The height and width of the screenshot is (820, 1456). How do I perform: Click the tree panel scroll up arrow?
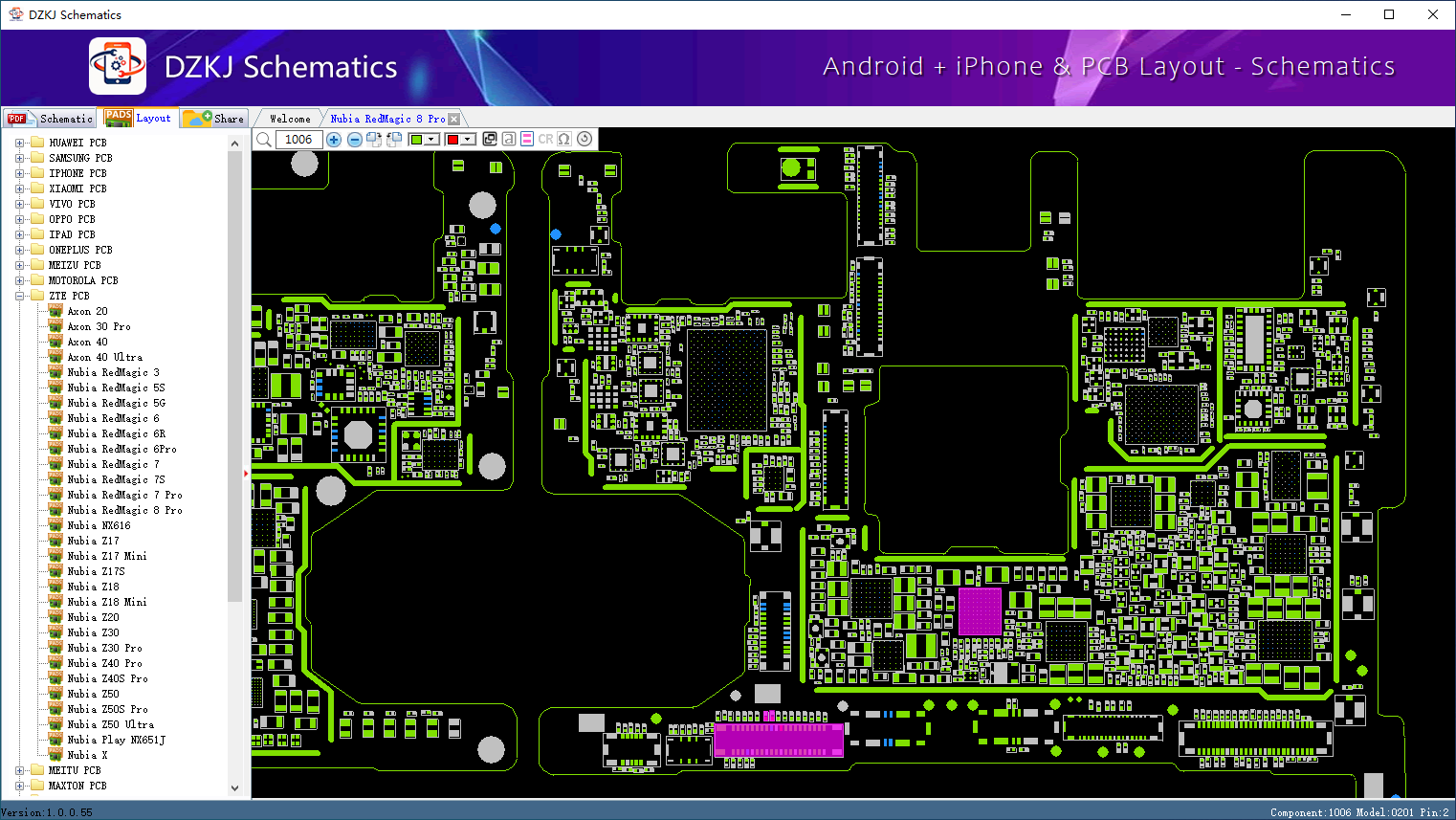(235, 144)
